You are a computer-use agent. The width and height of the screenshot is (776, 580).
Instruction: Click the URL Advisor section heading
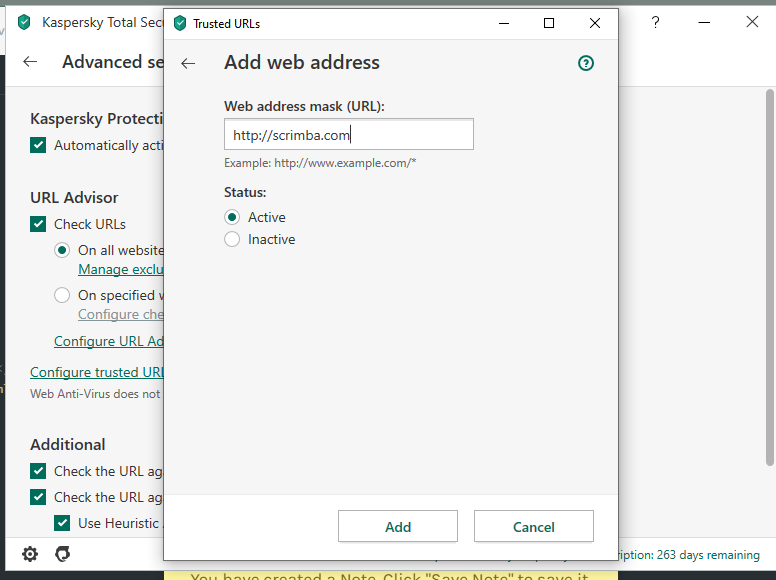pos(74,197)
